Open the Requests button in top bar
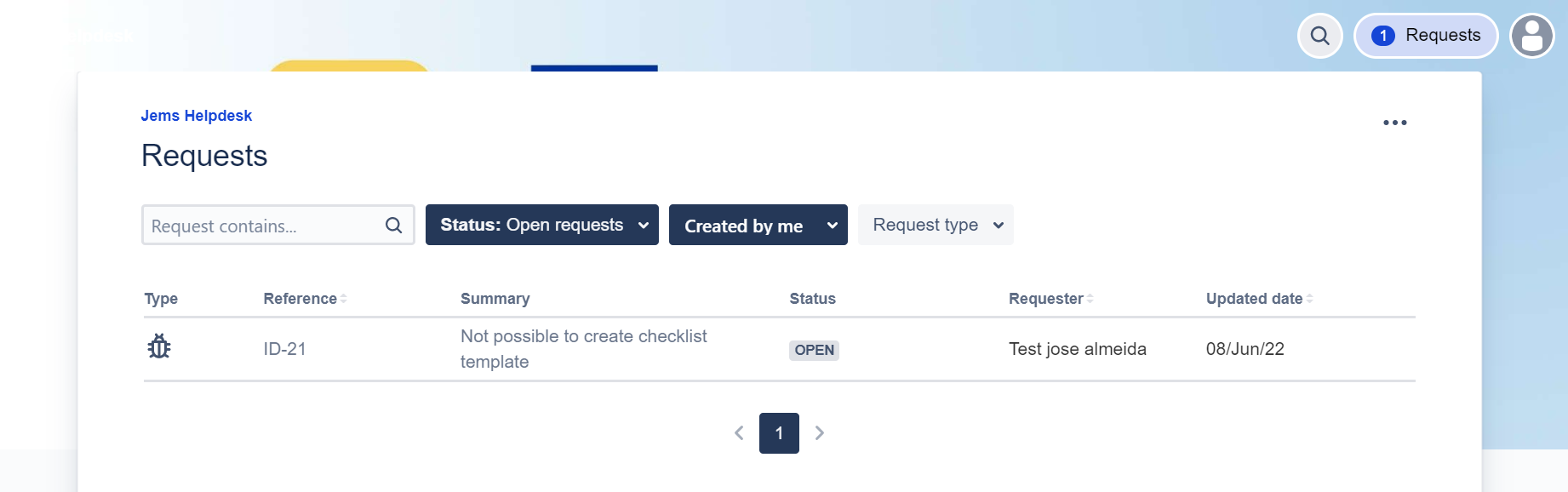This screenshot has height=492, width=1568. pos(1426,36)
